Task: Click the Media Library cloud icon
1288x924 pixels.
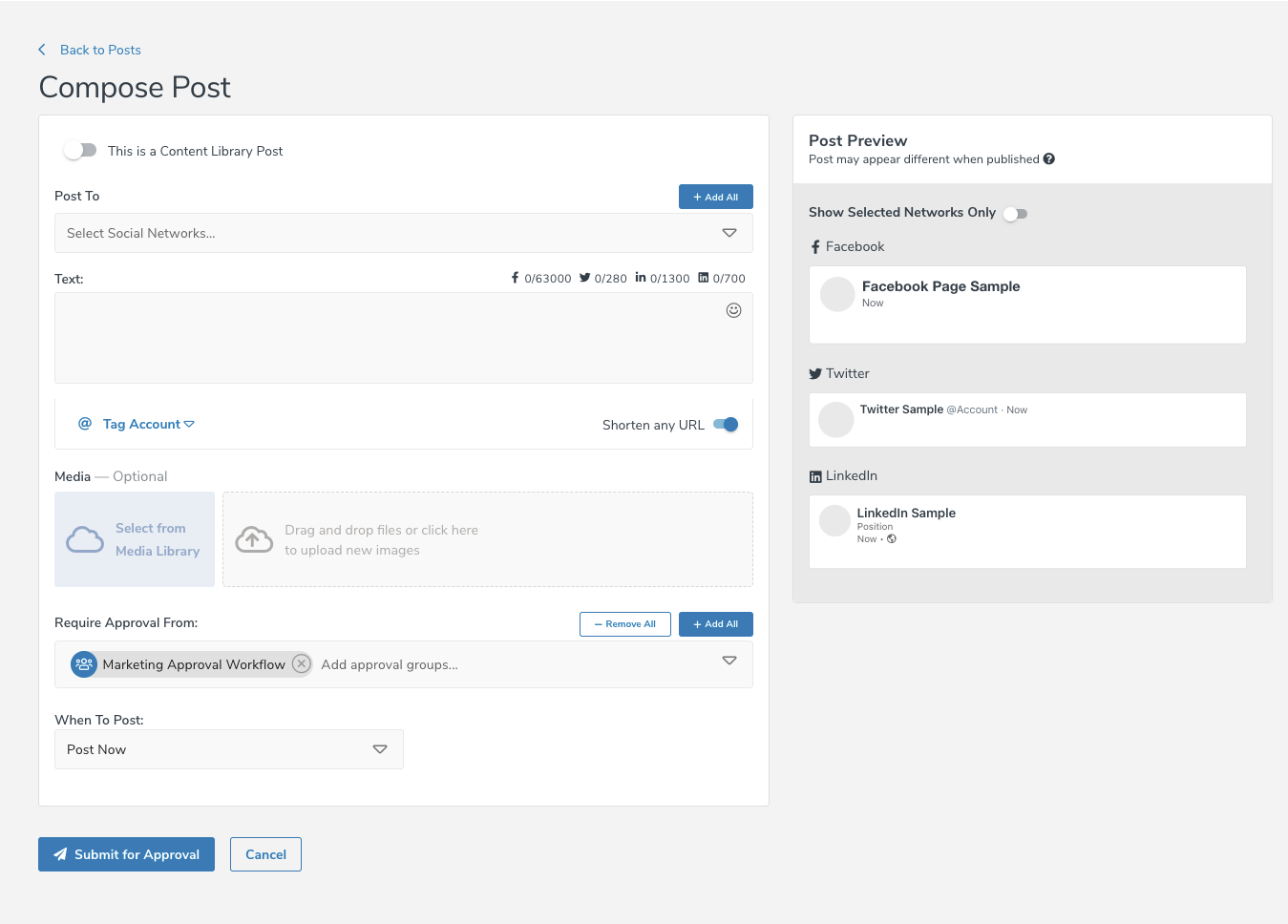Action: [x=85, y=539]
